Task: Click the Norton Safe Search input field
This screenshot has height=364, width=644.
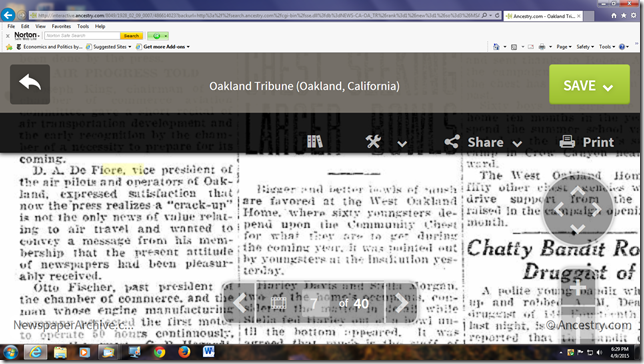Action: pyautogui.click(x=82, y=36)
